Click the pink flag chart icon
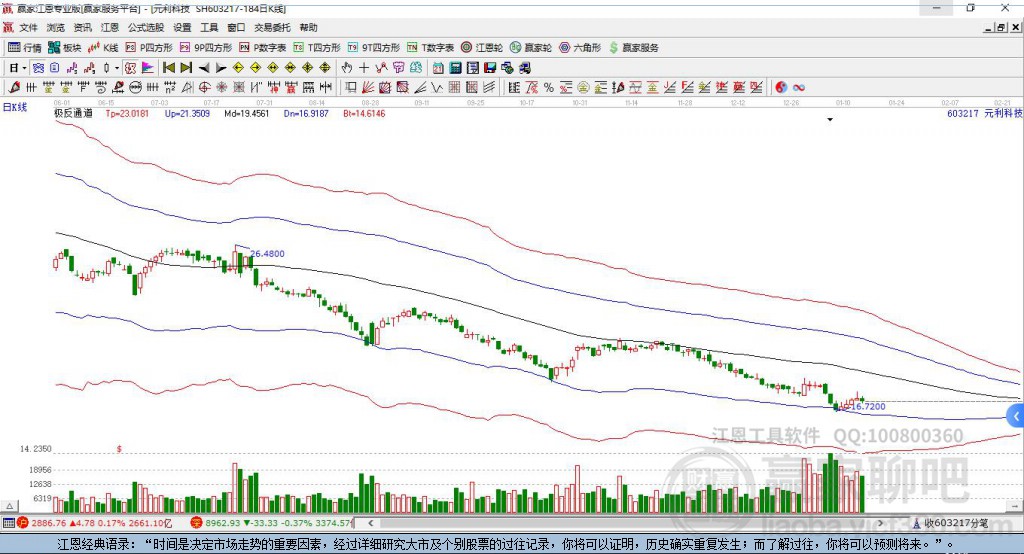 tap(148, 68)
